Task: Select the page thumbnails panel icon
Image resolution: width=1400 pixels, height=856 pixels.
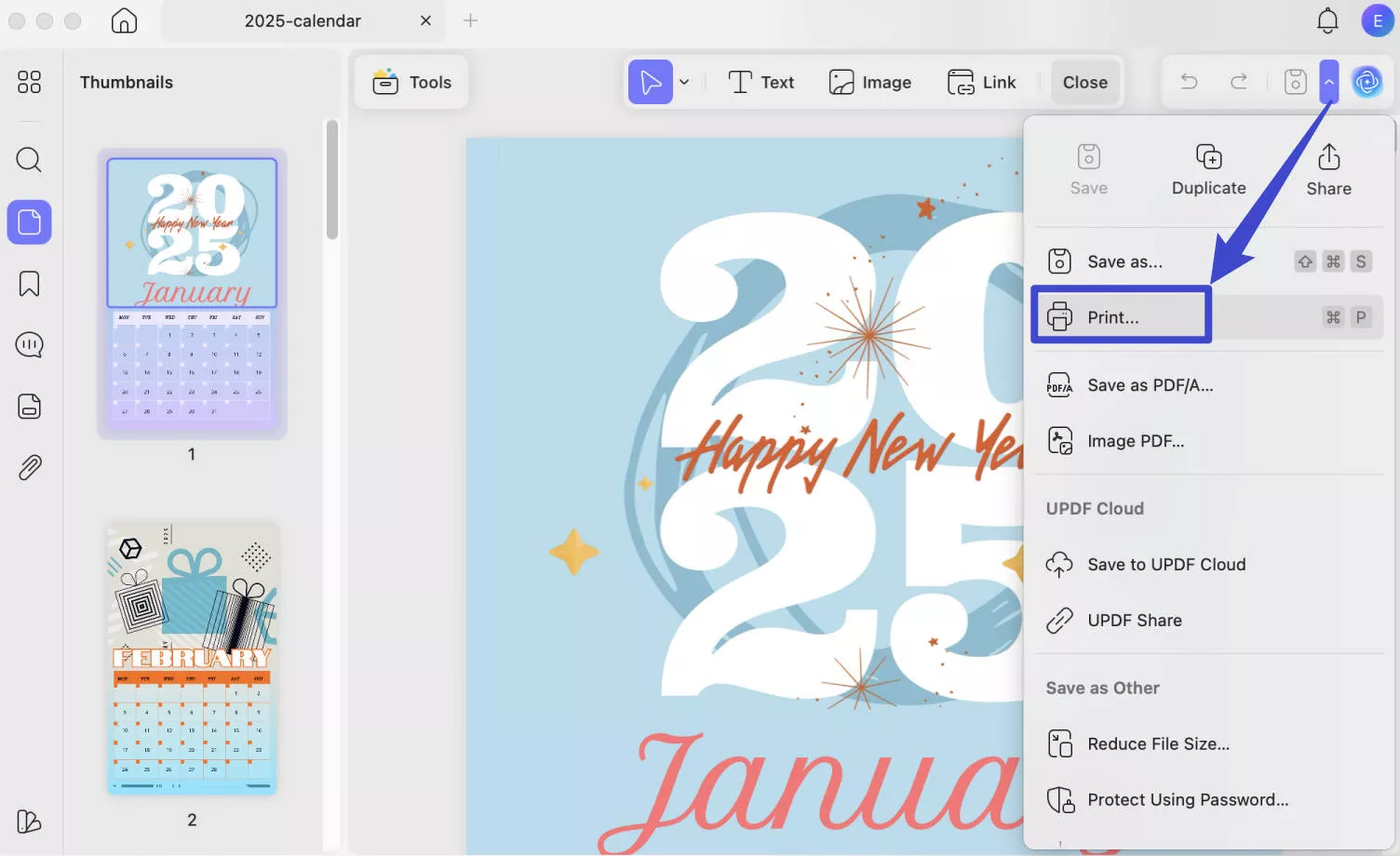Action: [29, 222]
